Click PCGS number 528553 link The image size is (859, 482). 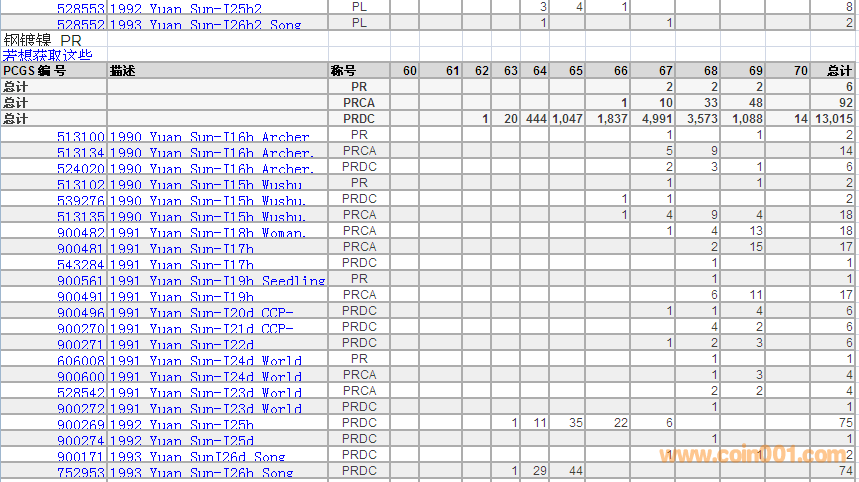80,8
